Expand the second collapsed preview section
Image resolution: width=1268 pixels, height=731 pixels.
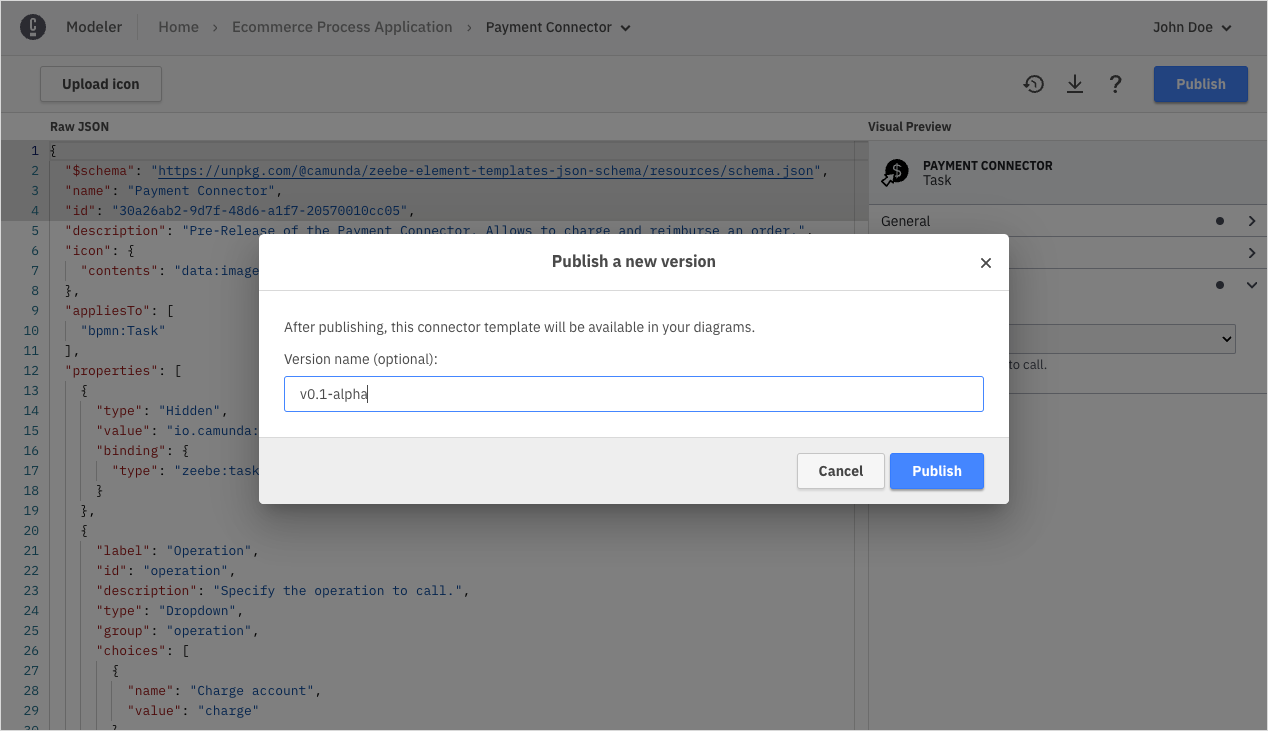(x=1252, y=253)
